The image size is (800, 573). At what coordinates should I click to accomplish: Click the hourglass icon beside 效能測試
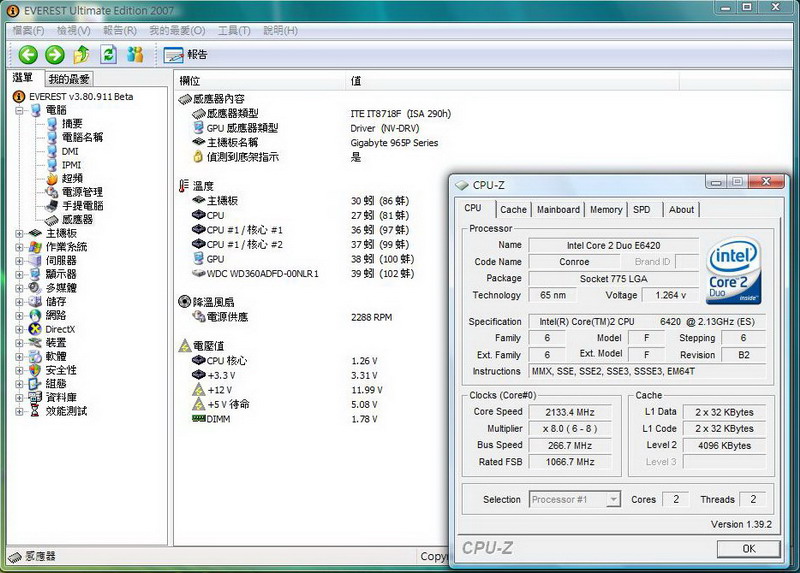(x=35, y=411)
